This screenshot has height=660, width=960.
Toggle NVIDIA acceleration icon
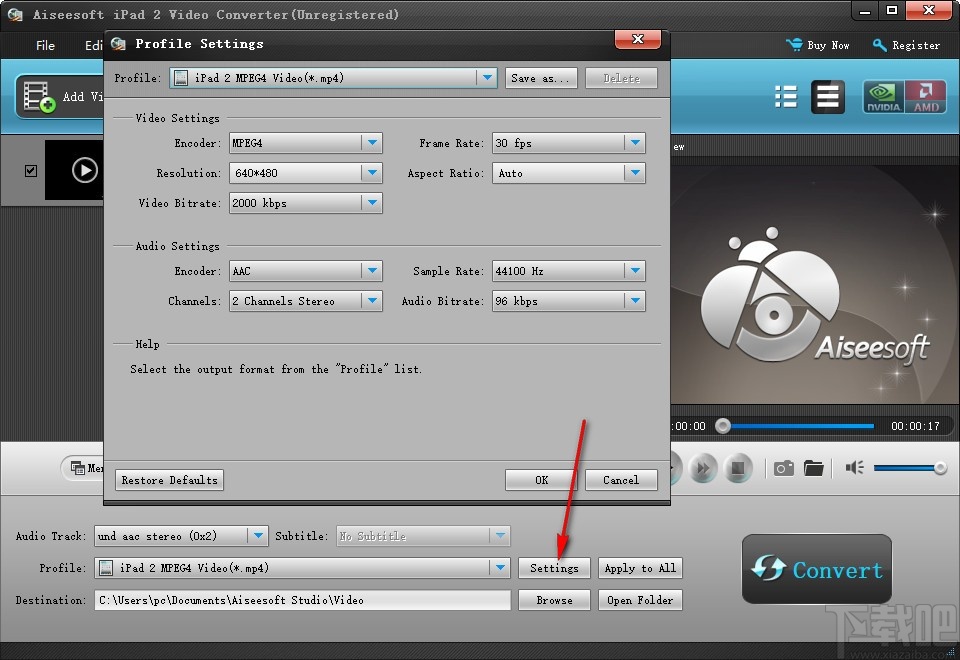pos(883,97)
